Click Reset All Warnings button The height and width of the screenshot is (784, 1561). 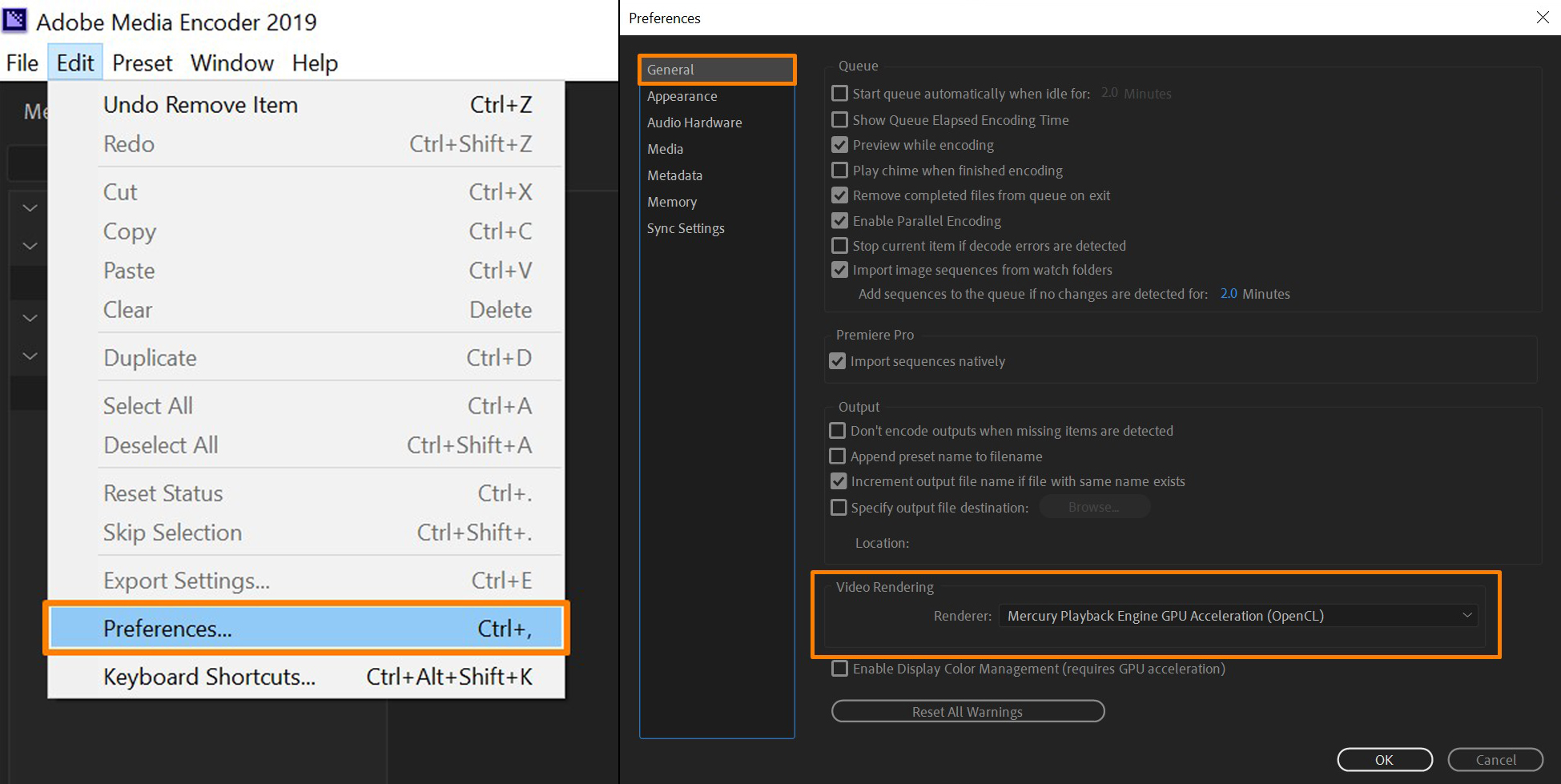tap(968, 712)
